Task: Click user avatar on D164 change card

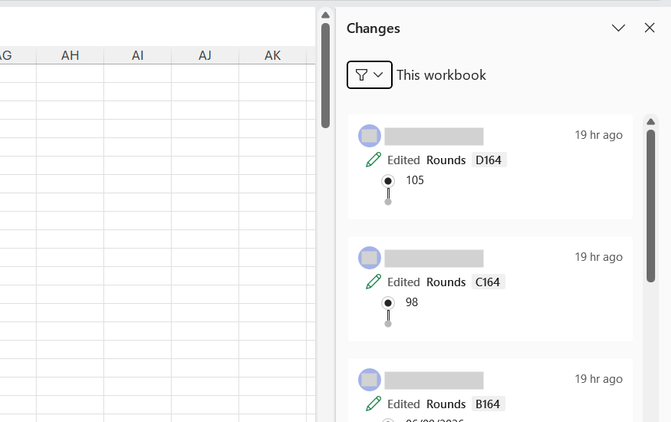Action: pyautogui.click(x=370, y=136)
